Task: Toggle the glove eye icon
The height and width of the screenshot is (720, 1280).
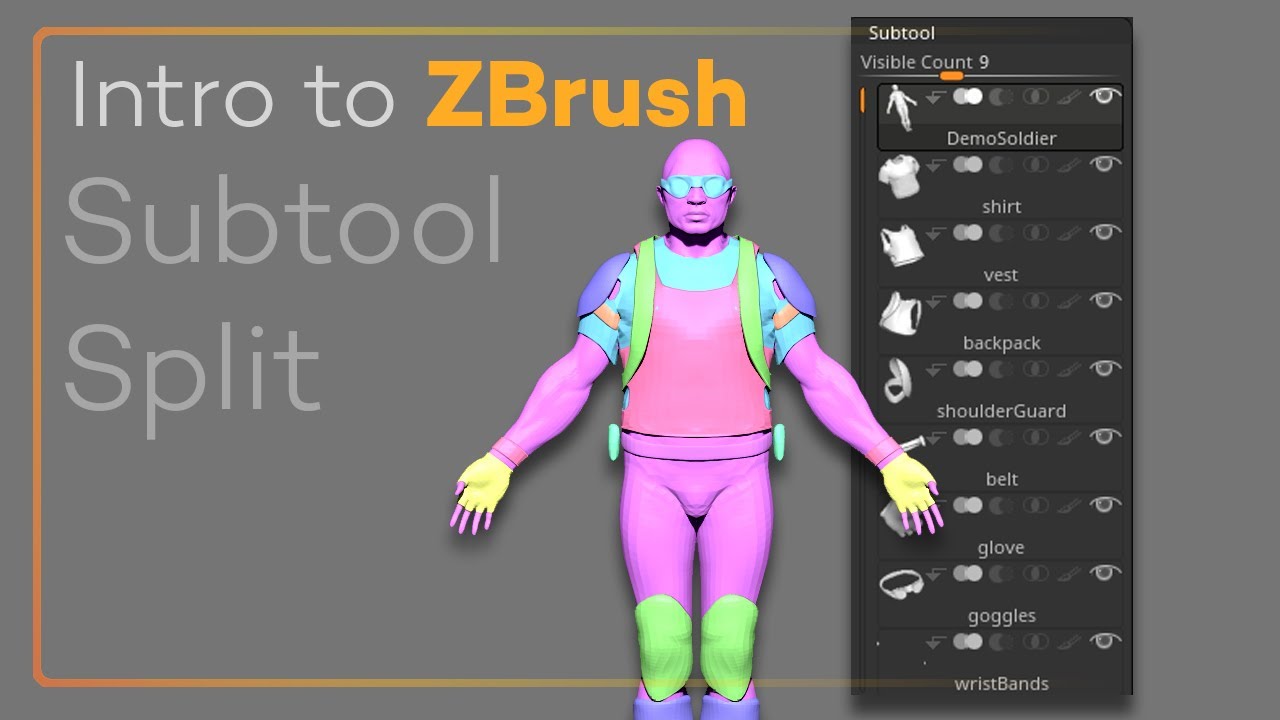Action: coord(1104,505)
